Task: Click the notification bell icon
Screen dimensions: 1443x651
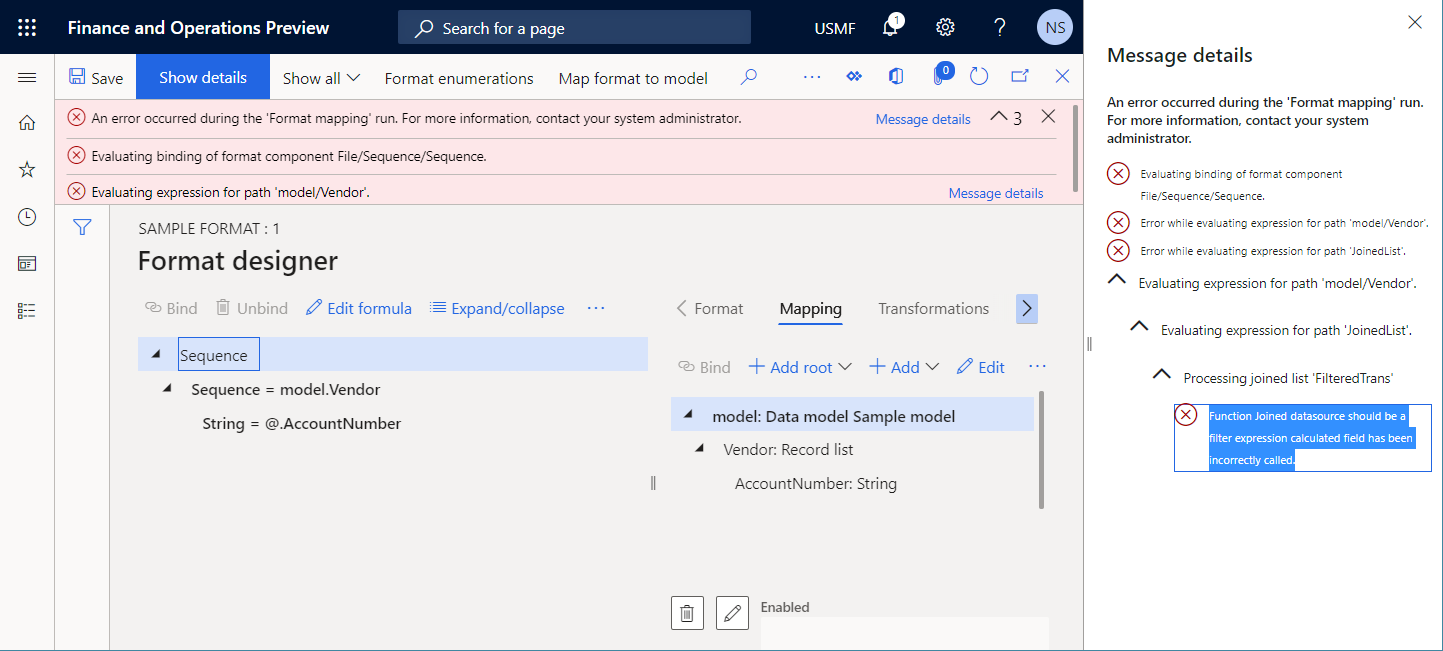Action: [890, 27]
